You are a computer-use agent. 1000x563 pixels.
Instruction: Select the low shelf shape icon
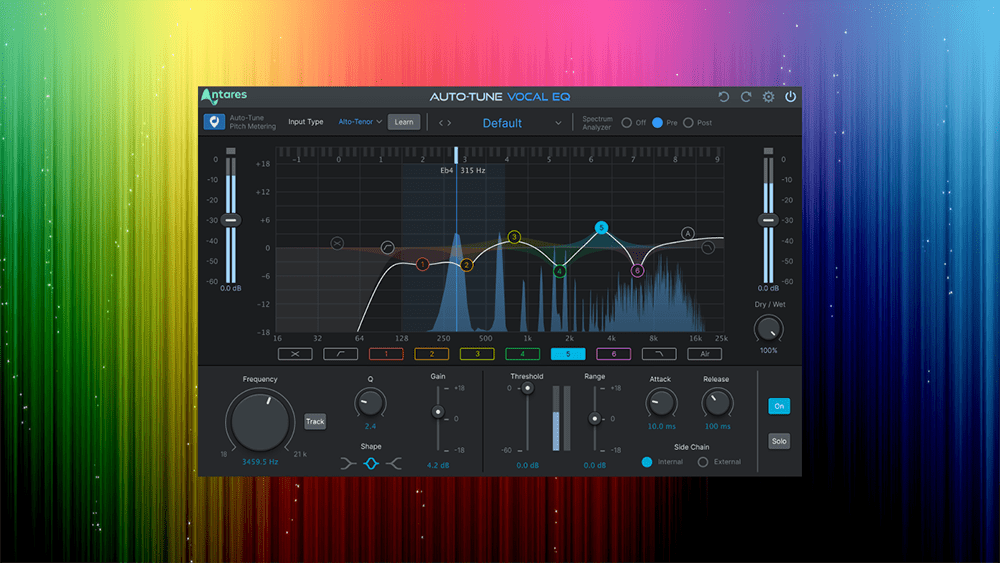click(x=348, y=464)
